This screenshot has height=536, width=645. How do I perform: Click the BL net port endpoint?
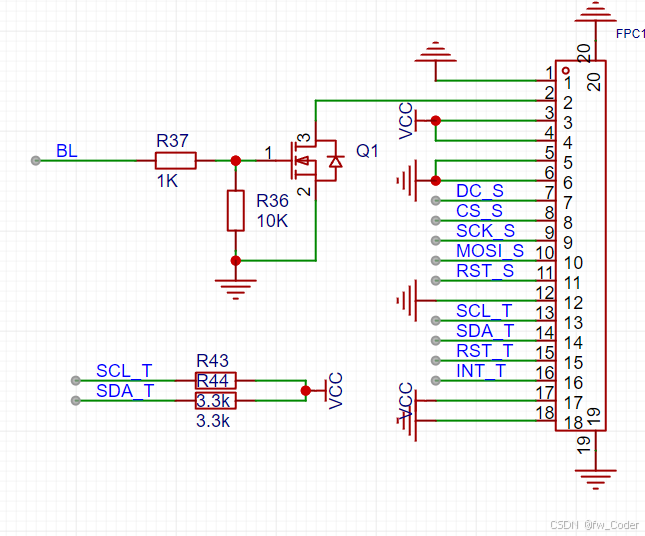36,160
